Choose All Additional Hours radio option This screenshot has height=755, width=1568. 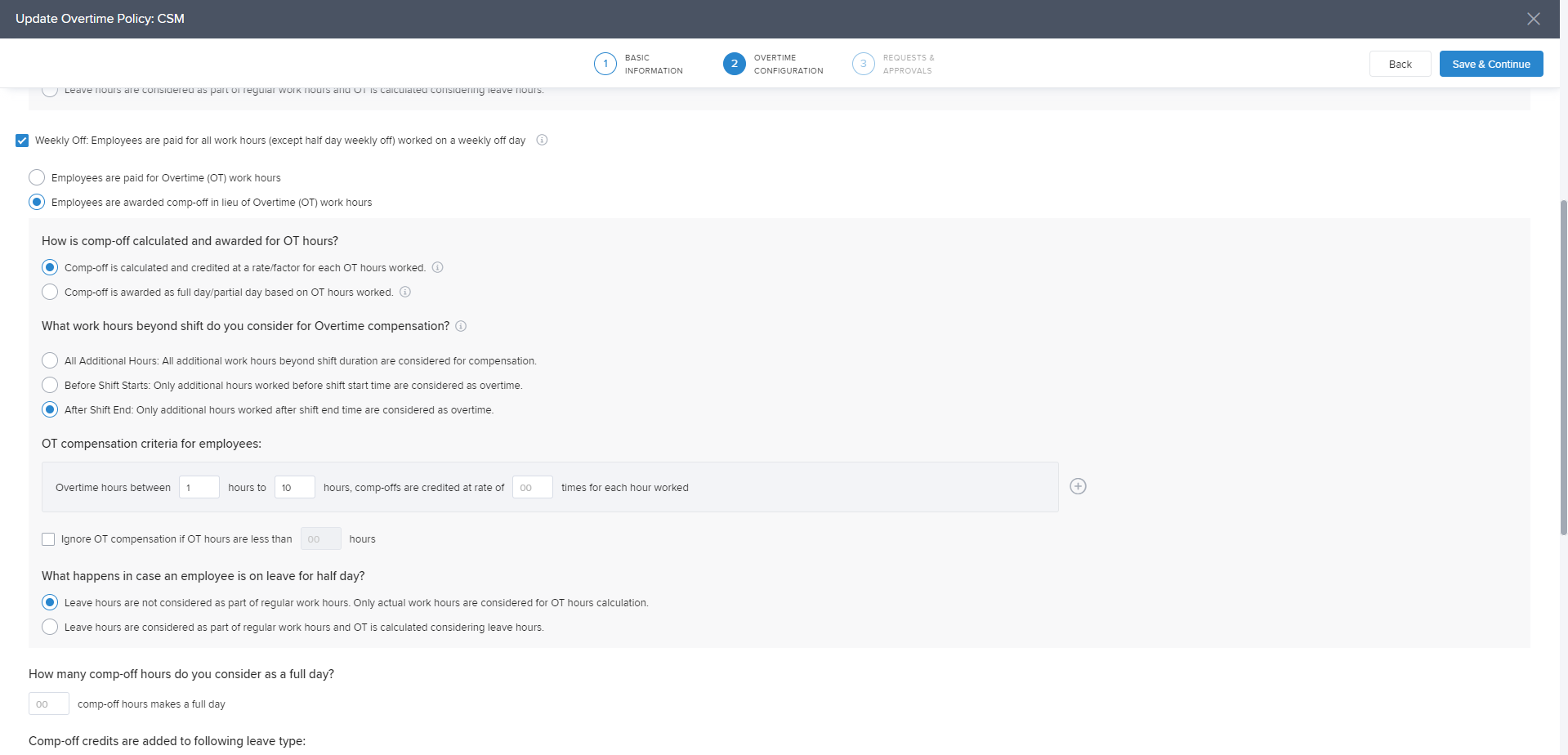click(50, 360)
